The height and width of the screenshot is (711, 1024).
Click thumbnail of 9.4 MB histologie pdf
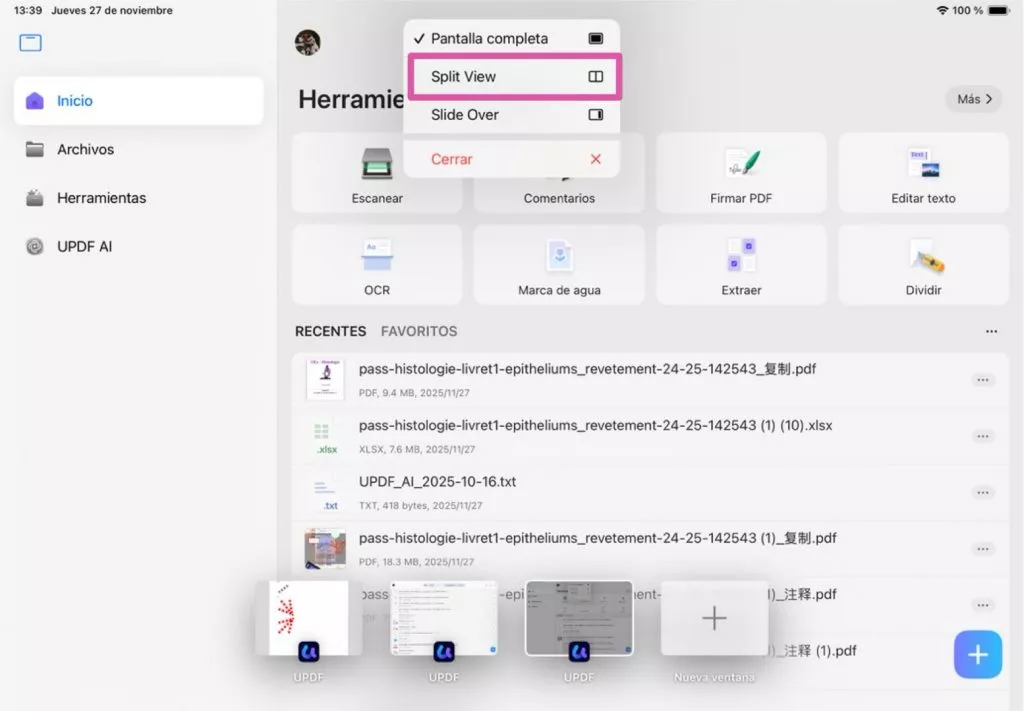tap(325, 379)
